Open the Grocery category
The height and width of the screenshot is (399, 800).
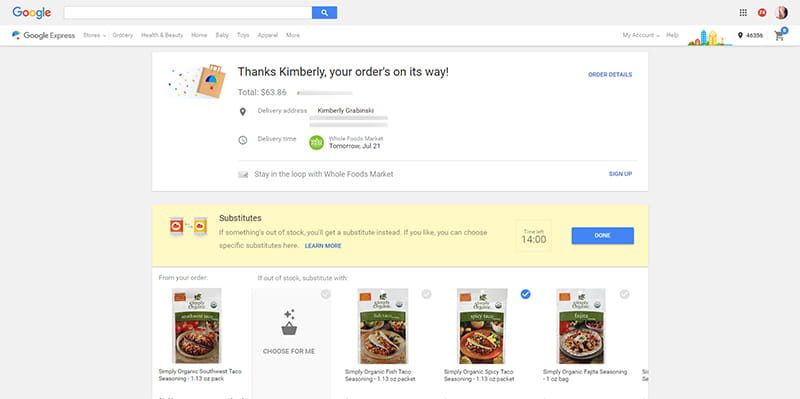point(122,35)
